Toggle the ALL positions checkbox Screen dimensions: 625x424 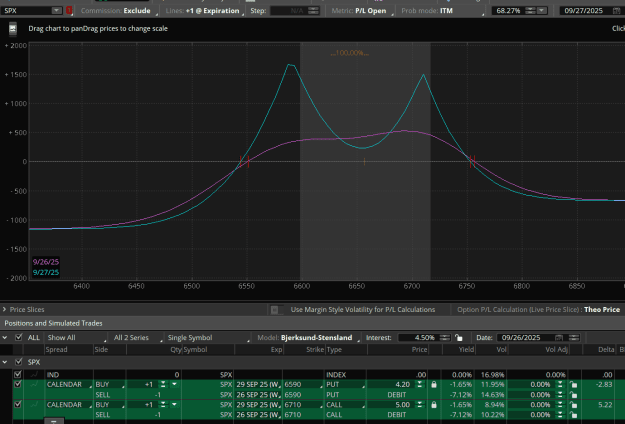18,338
